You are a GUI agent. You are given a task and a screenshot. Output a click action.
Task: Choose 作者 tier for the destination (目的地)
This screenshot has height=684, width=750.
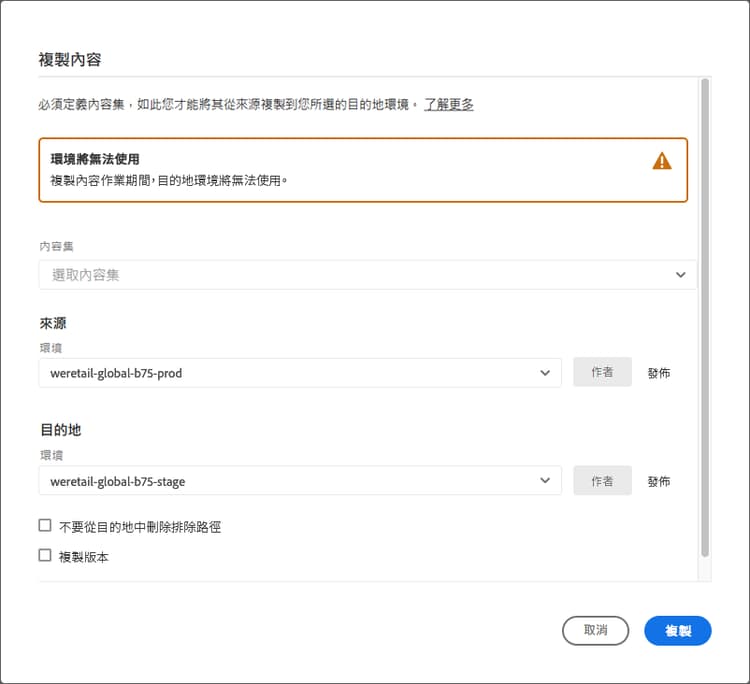(602, 481)
